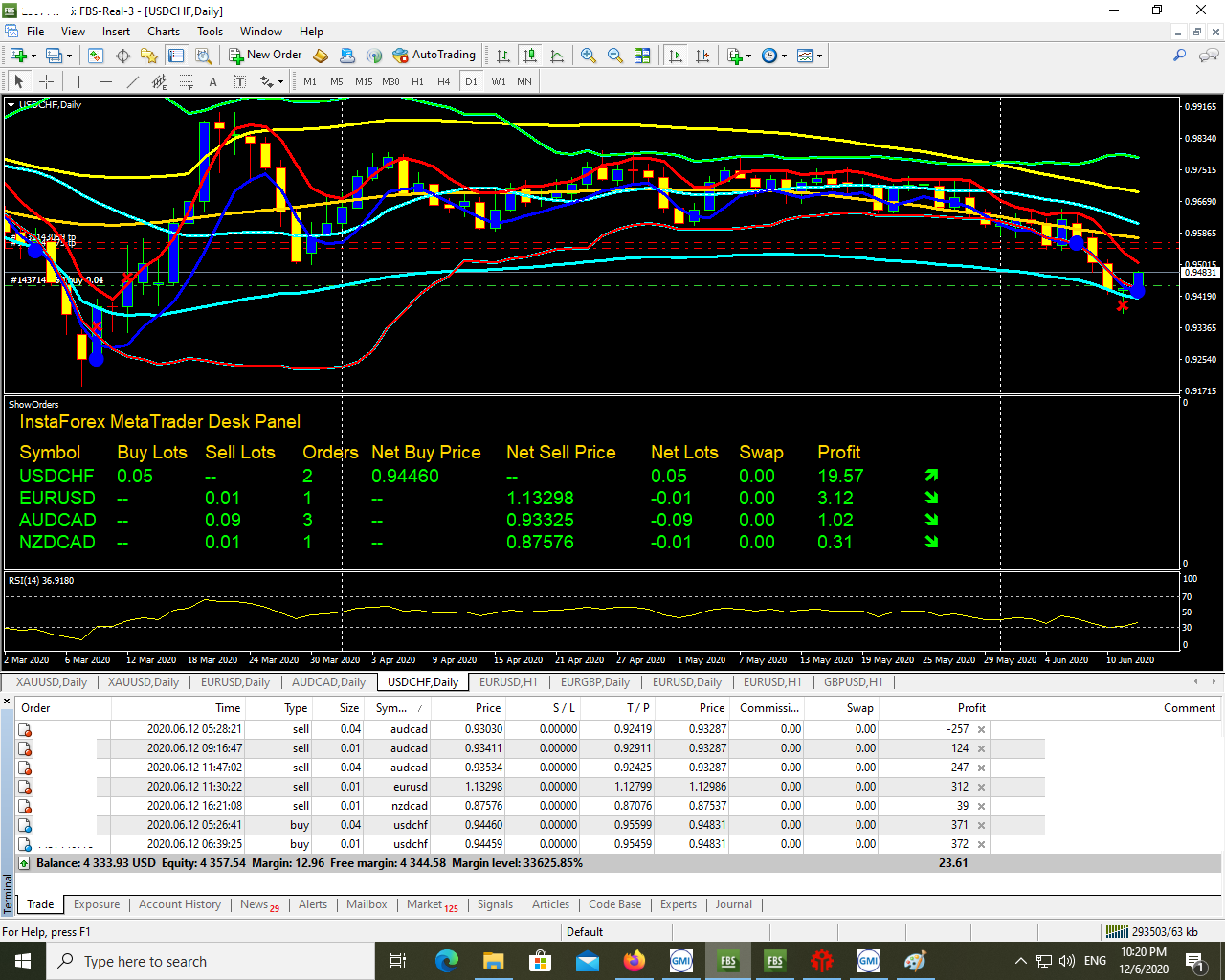Select the trendline drawing tool
The image size is (1225, 980).
tap(132, 81)
